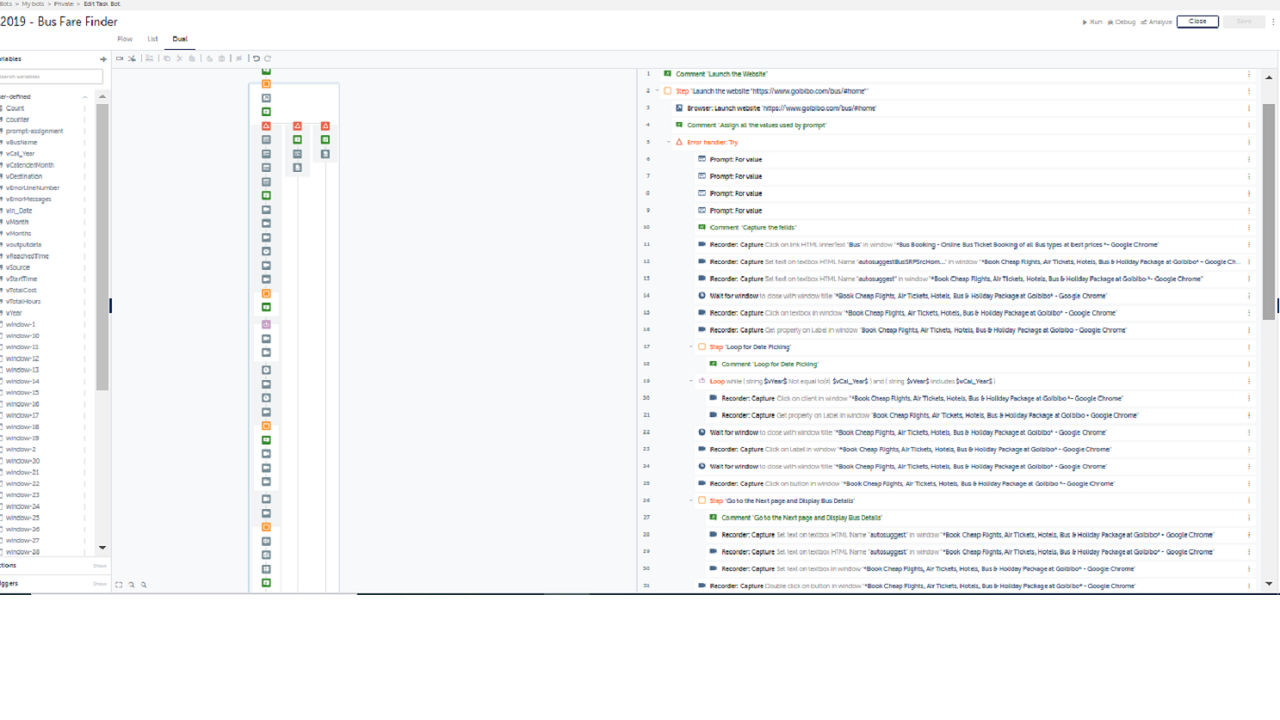Open three-dot menu for line 1 comment
This screenshot has height=720, width=1280.
[1248, 74]
